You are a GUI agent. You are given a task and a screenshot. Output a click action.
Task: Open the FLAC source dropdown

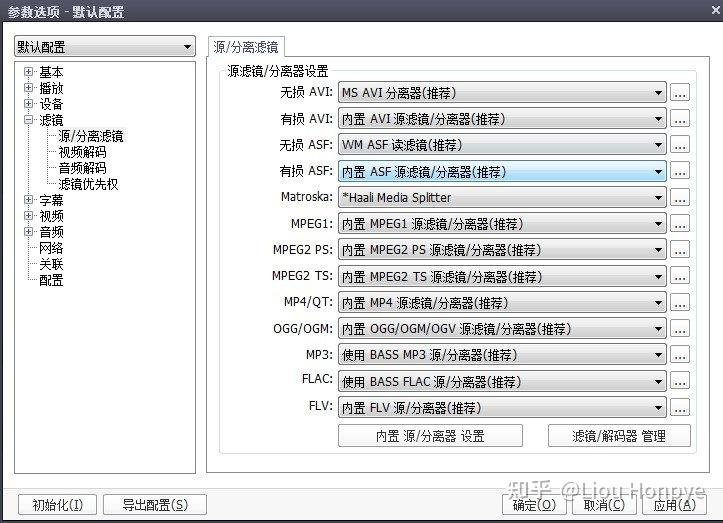coord(502,381)
